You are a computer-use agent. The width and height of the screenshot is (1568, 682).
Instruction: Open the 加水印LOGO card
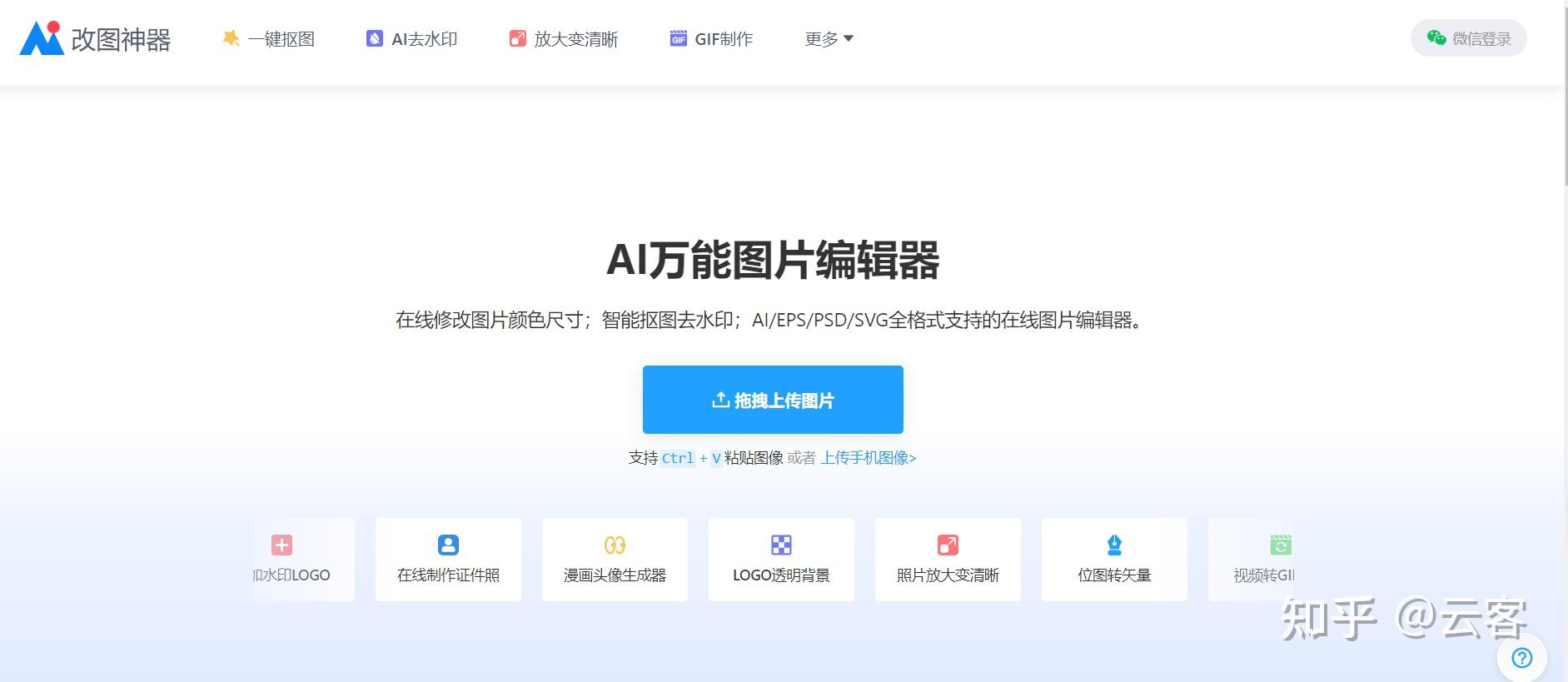[x=304, y=560]
